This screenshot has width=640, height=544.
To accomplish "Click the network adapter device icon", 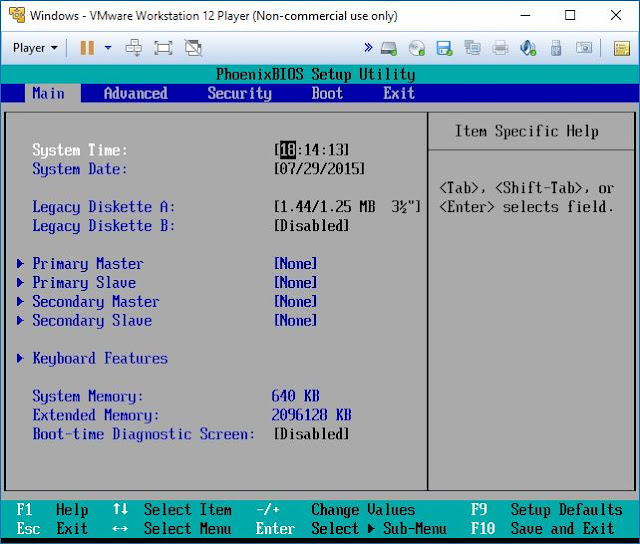I will pyautogui.click(x=472, y=48).
